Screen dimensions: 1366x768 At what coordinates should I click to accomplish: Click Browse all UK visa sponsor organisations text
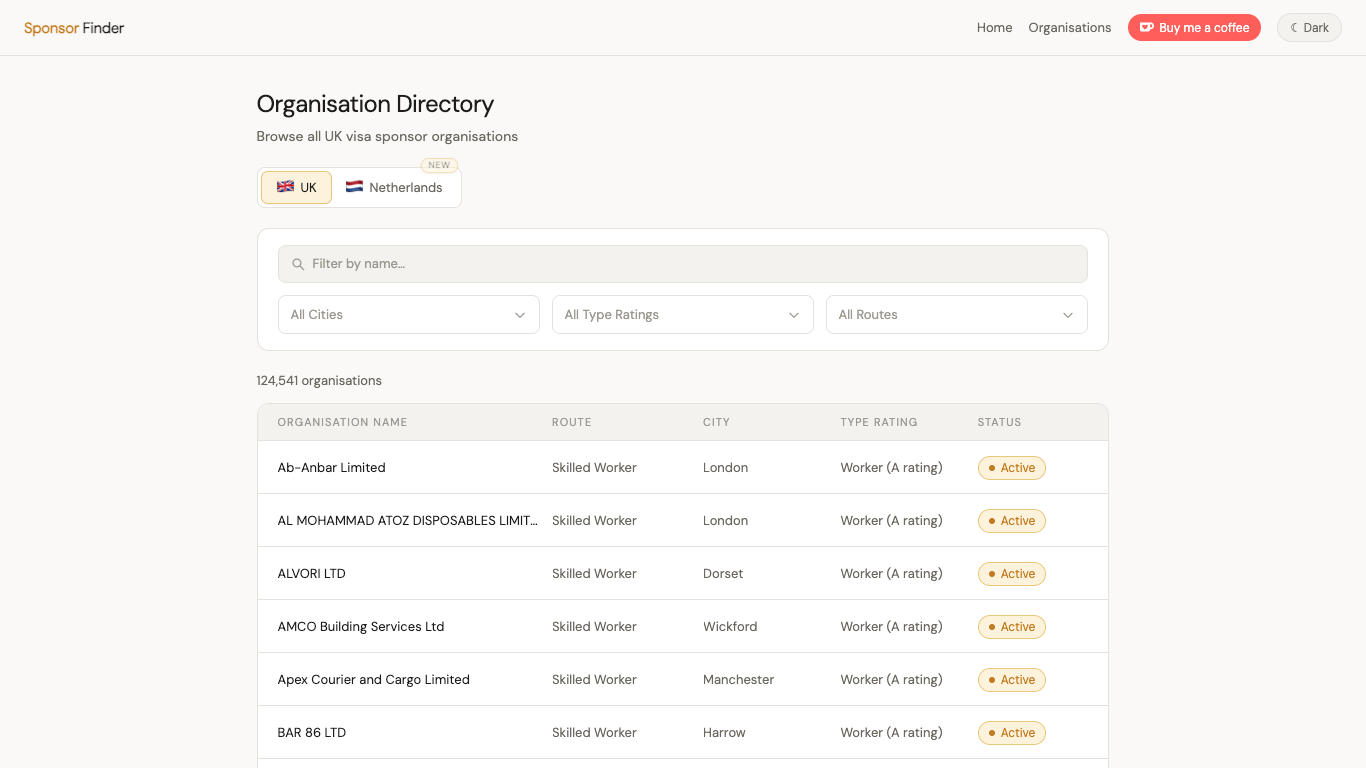point(387,136)
